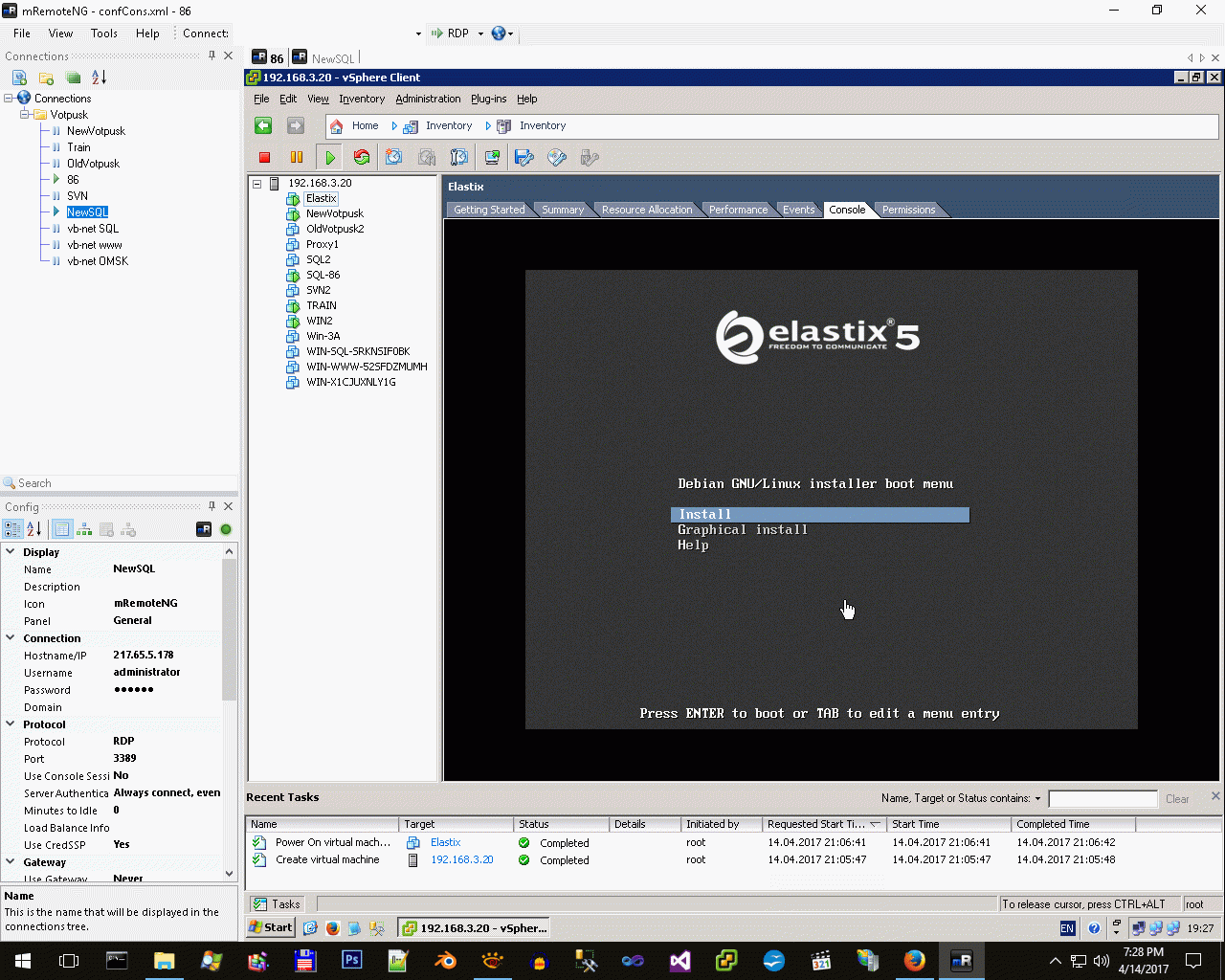Click the Elastix target link in Recent Tasks
Screen dimensions: 1225x980
446,842
